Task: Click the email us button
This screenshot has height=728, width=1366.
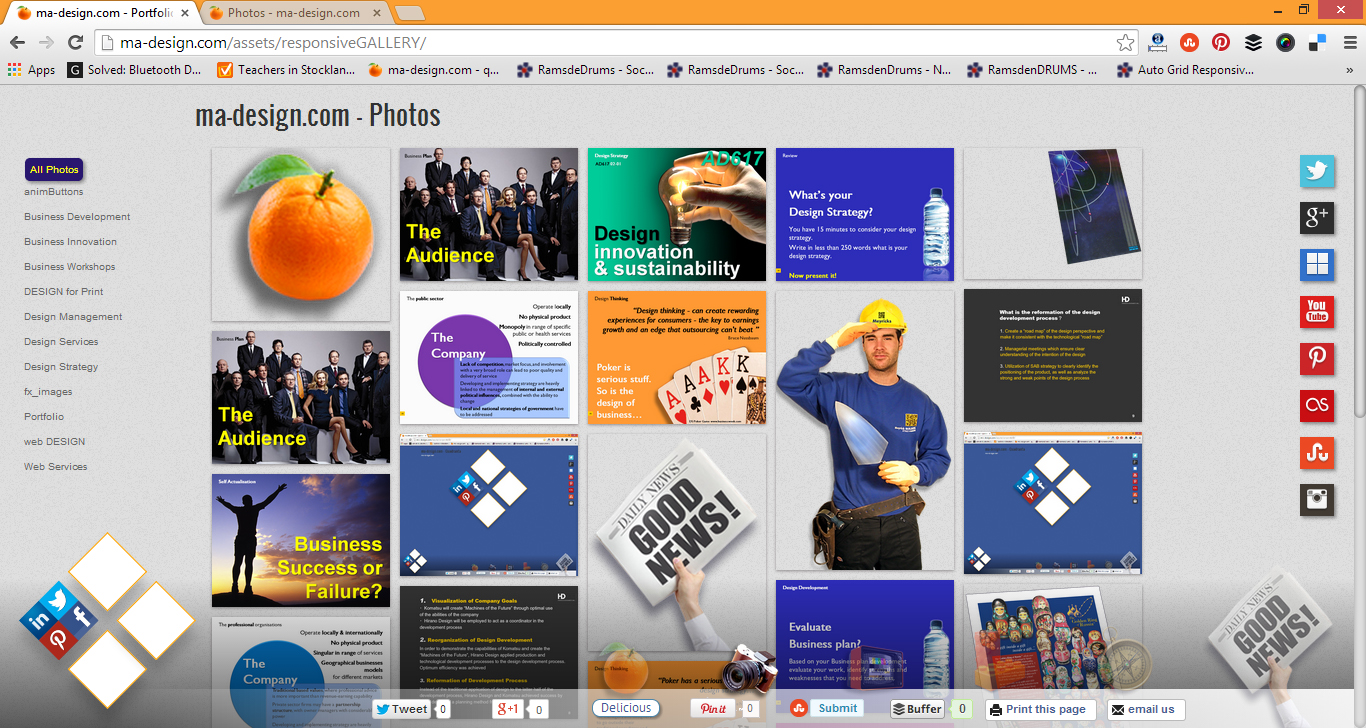Action: tap(1144, 709)
